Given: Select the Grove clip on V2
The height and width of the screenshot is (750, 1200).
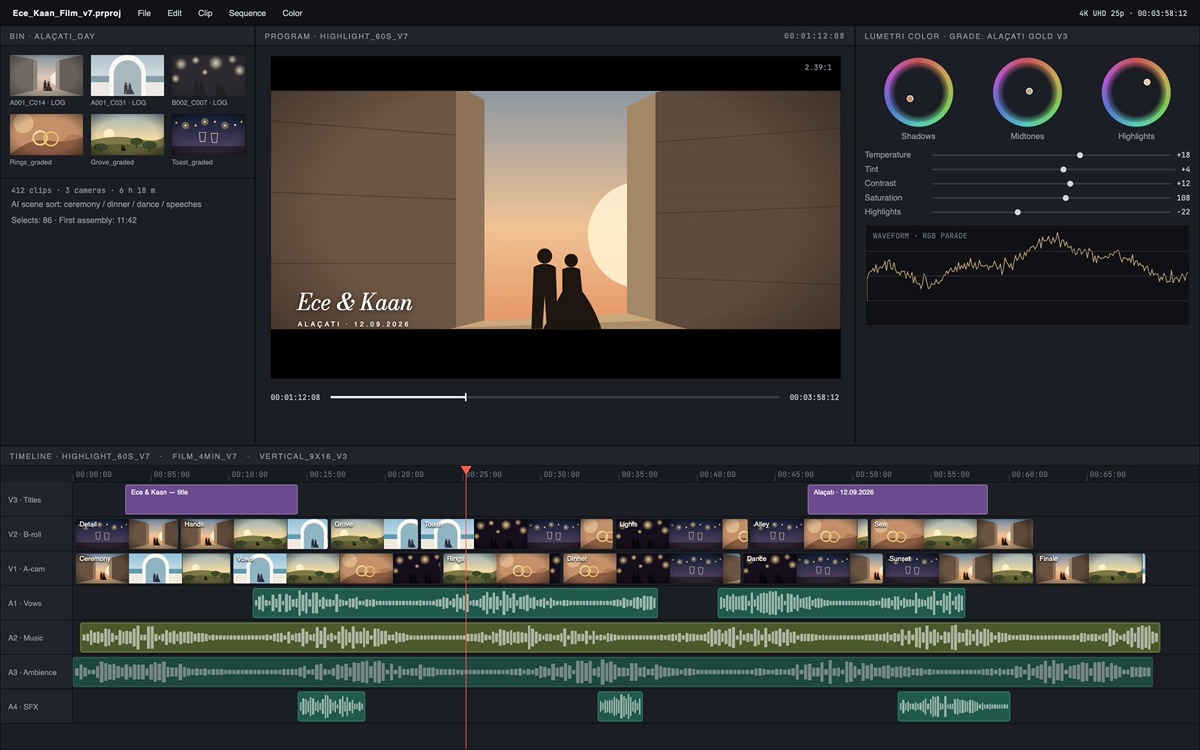Looking at the screenshot, I should tap(374, 534).
